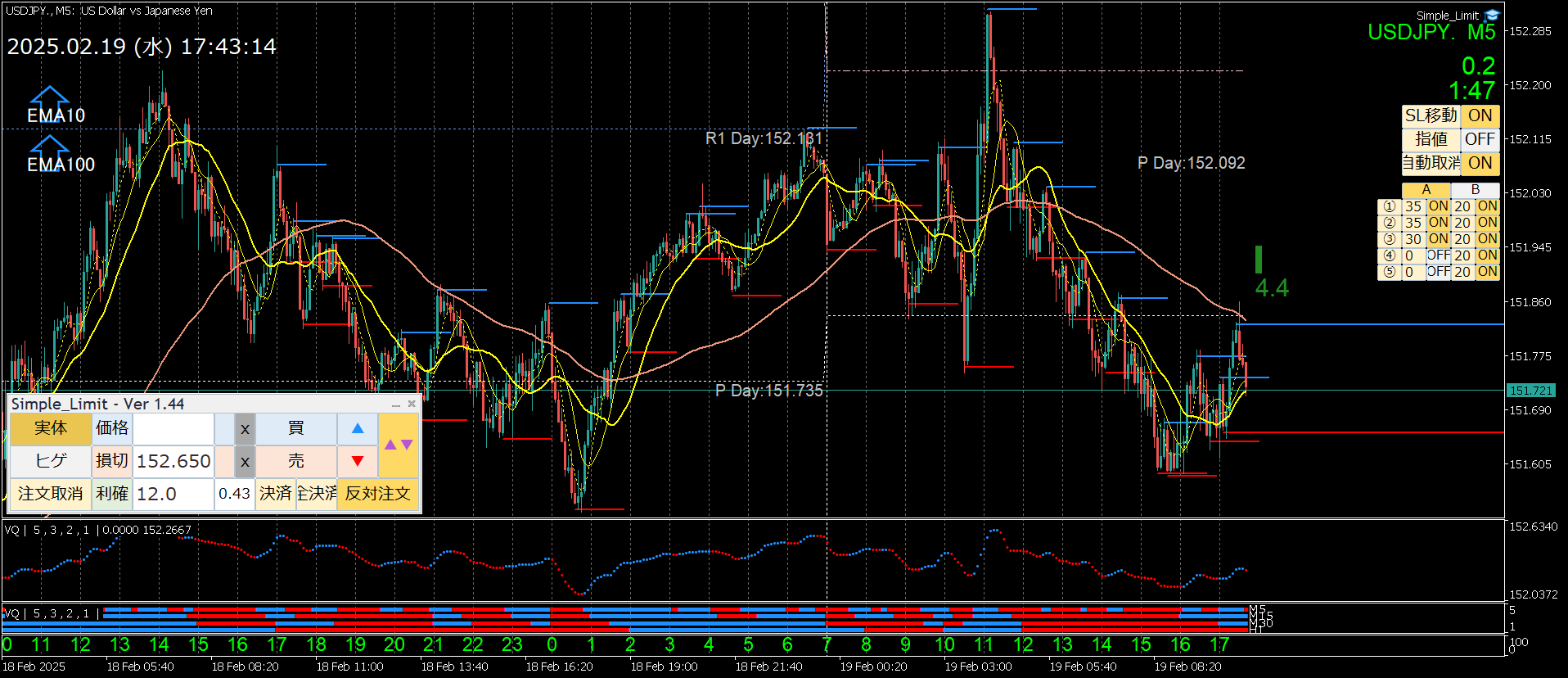Toggle row ④ column A OFF switch
This screenshot has height=678, width=1568.
[1438, 255]
